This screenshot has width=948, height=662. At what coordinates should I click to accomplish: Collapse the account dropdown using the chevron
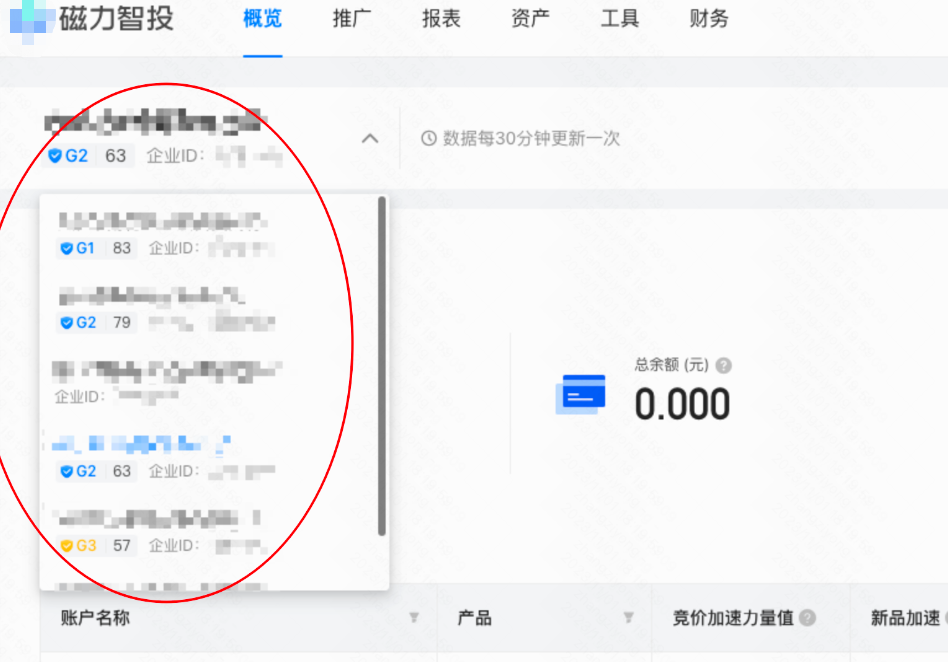(x=370, y=139)
